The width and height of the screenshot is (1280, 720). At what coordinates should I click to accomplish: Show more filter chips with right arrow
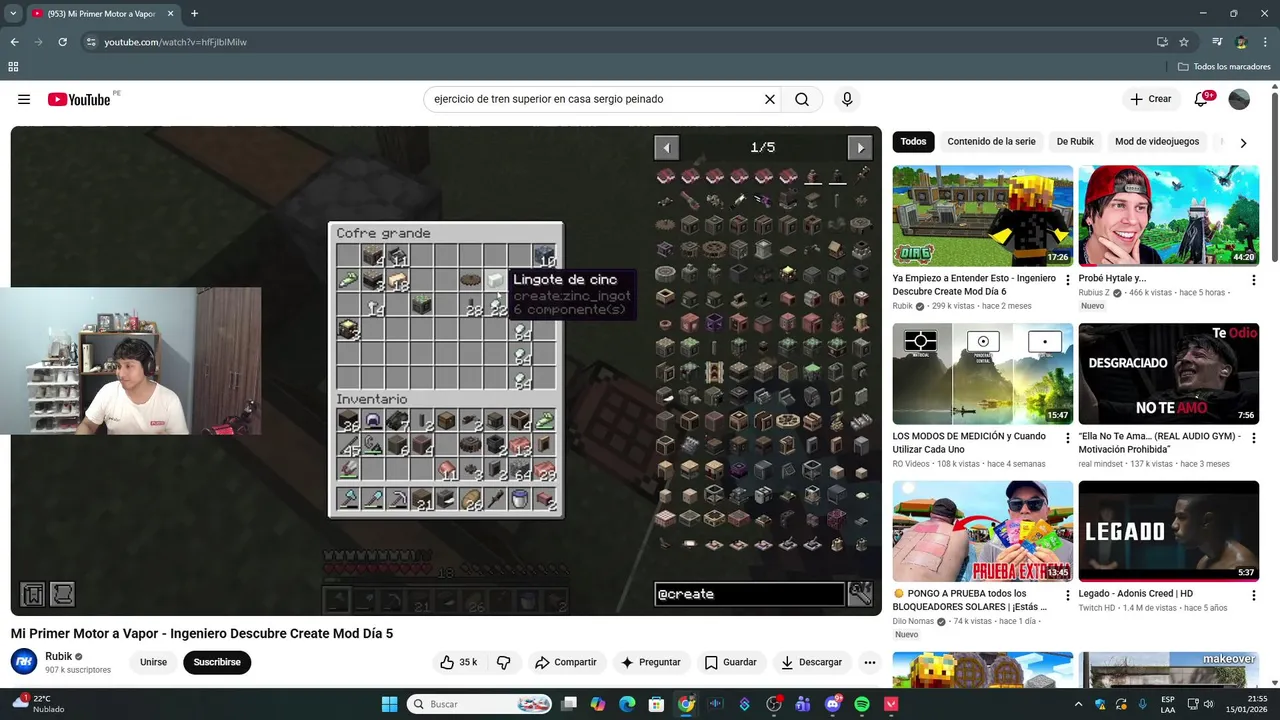pos(1243,142)
